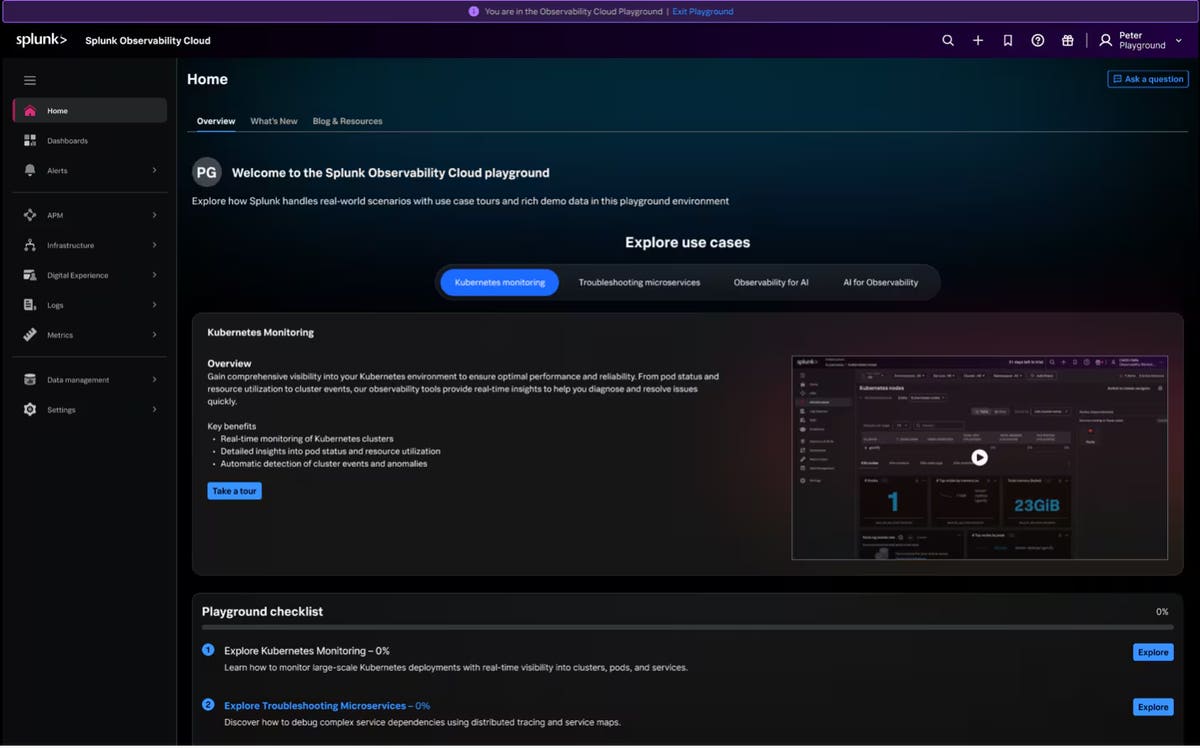Click Splunk Observability Cloud title text
1200x749 pixels.
tap(148, 41)
